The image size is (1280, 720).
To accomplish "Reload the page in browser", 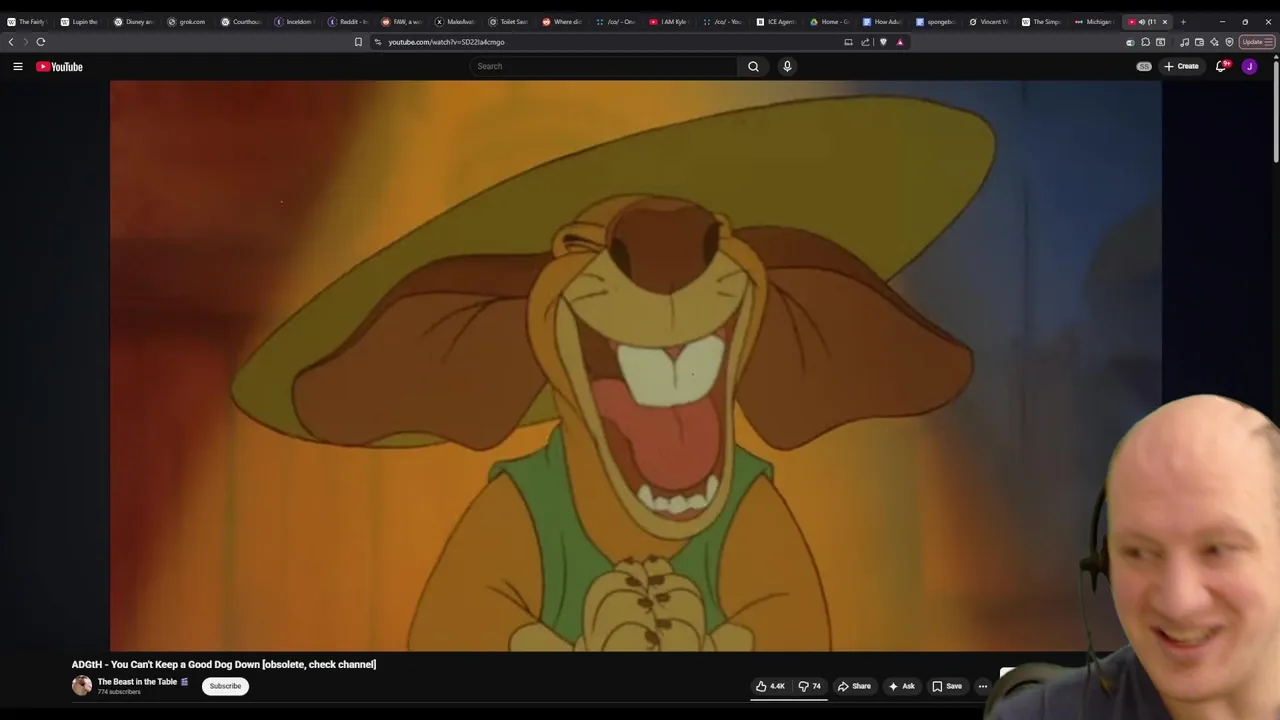I will point(41,42).
